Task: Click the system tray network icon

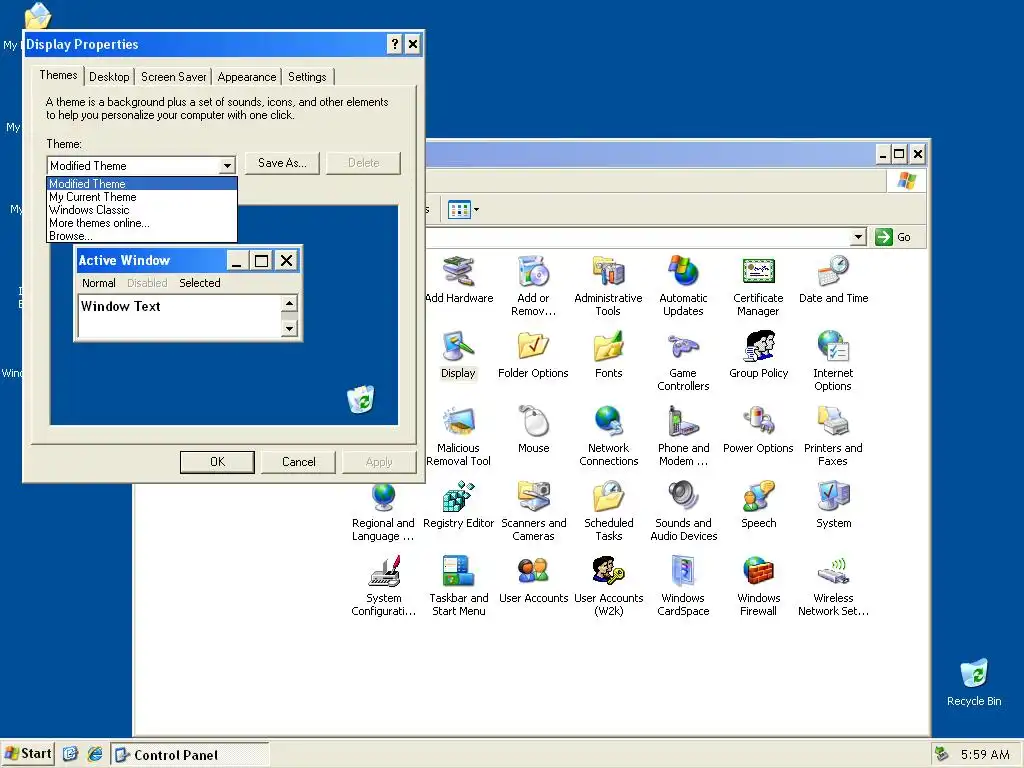Action: [x=941, y=754]
